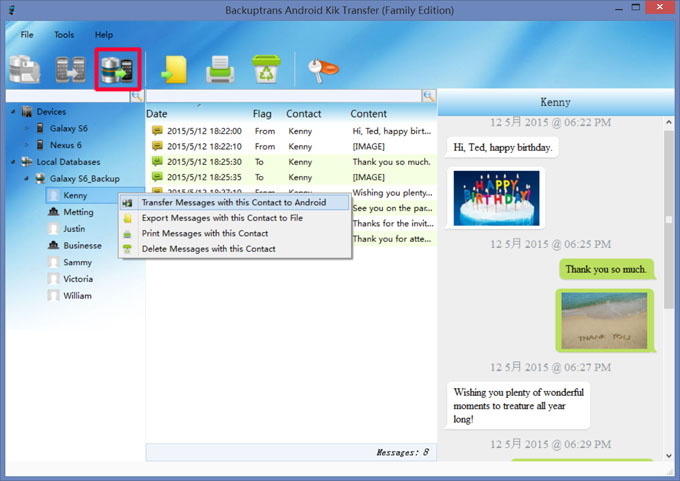Click the Backup Messages toolbar icon
The image size is (680, 481).
tap(25, 69)
